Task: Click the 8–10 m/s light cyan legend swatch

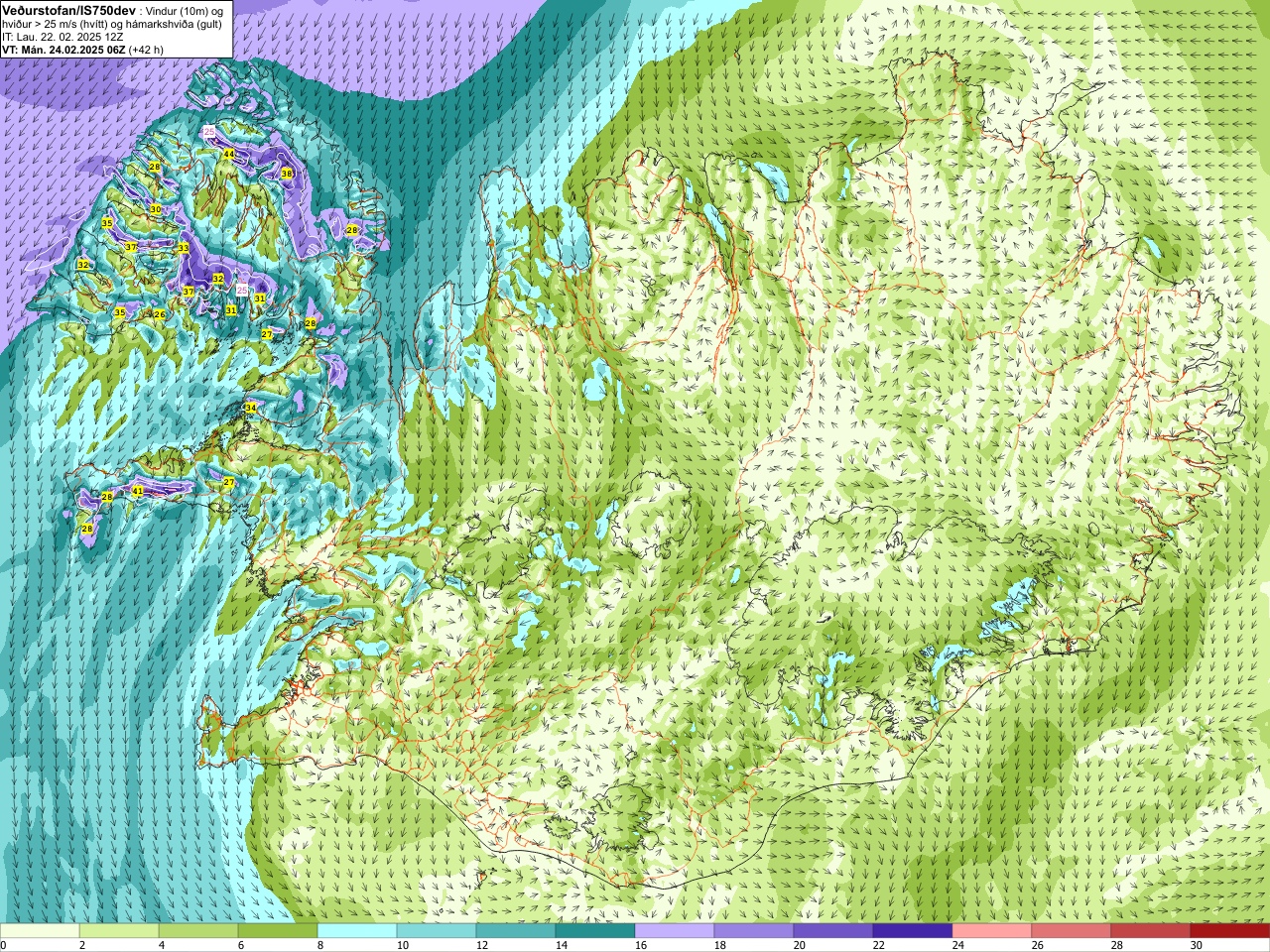Action: coord(357,931)
